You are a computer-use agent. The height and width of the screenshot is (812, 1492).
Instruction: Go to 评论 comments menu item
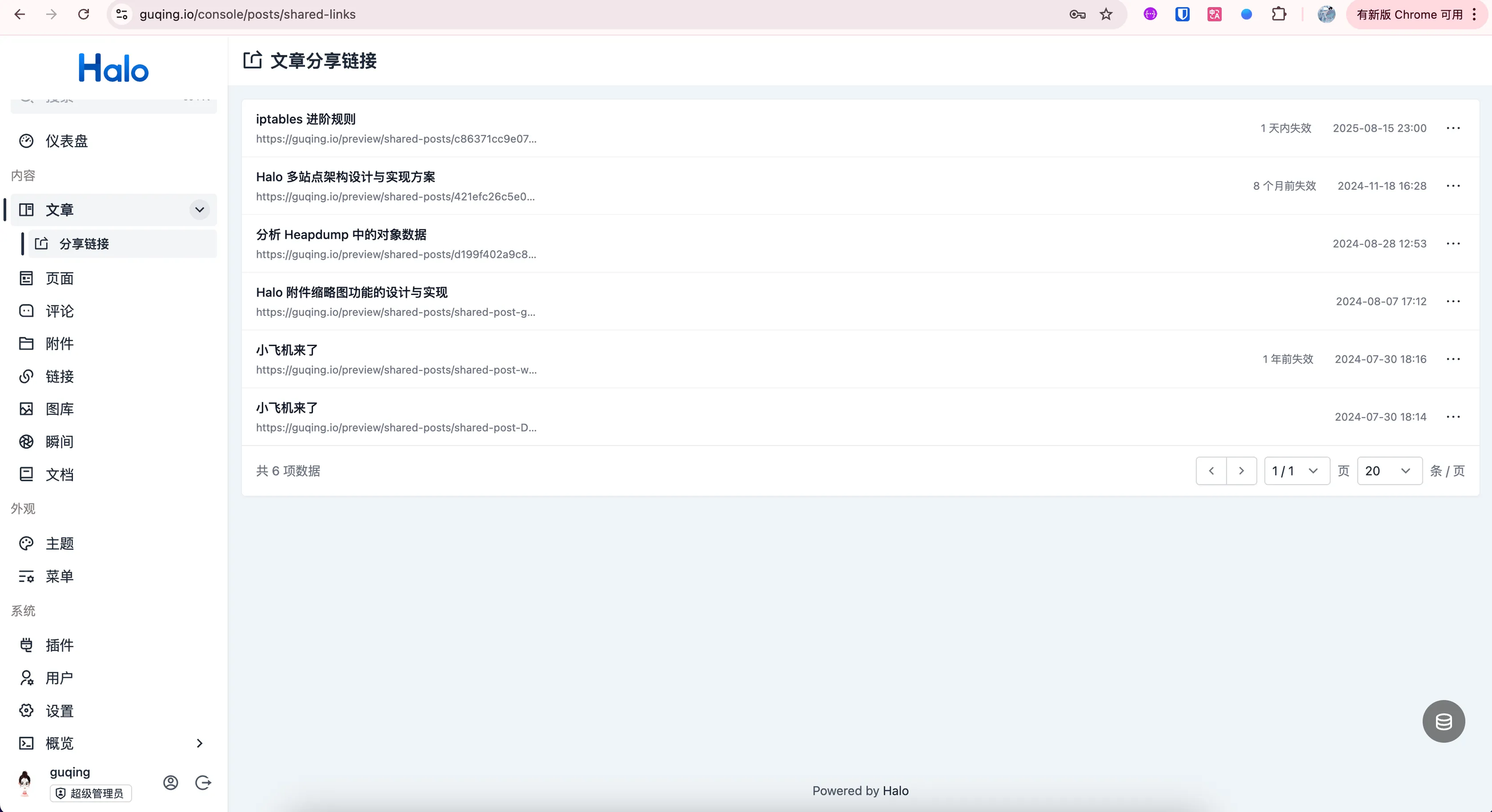tap(59, 312)
